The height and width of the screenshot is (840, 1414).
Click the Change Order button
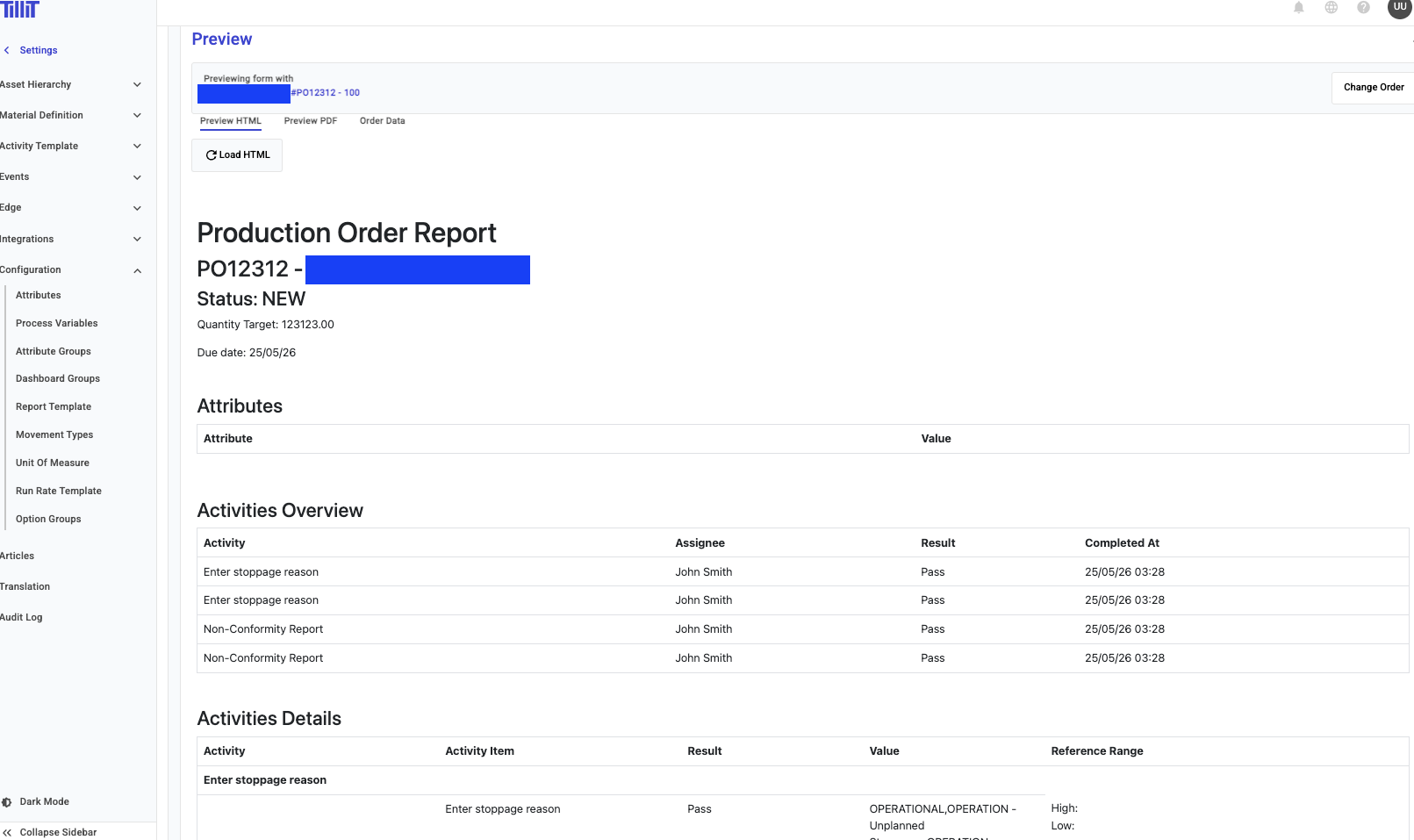coord(1373,88)
